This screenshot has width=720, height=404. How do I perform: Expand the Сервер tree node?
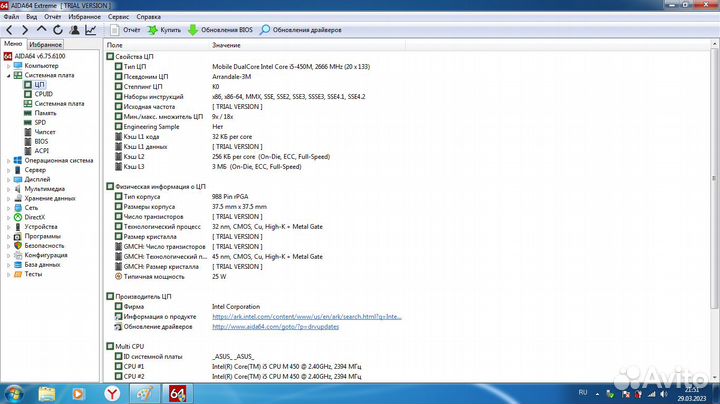coord(9,170)
